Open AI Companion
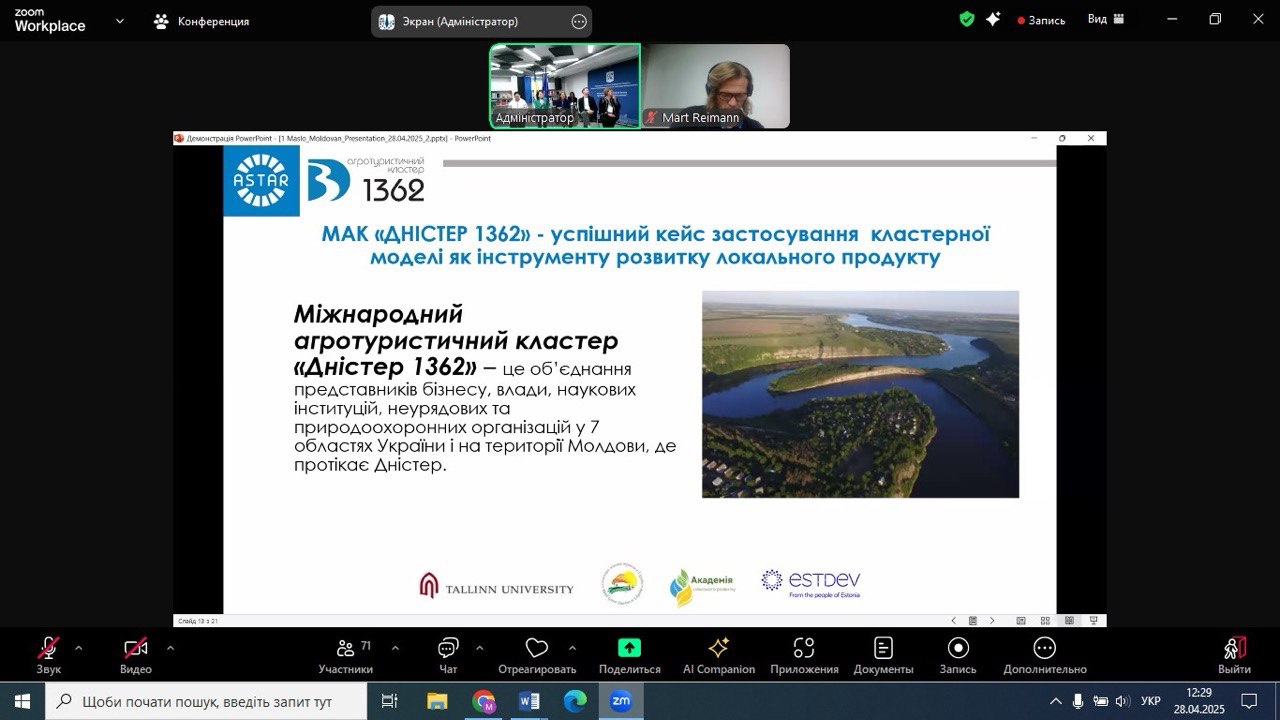The width and height of the screenshot is (1280, 720). click(x=718, y=648)
